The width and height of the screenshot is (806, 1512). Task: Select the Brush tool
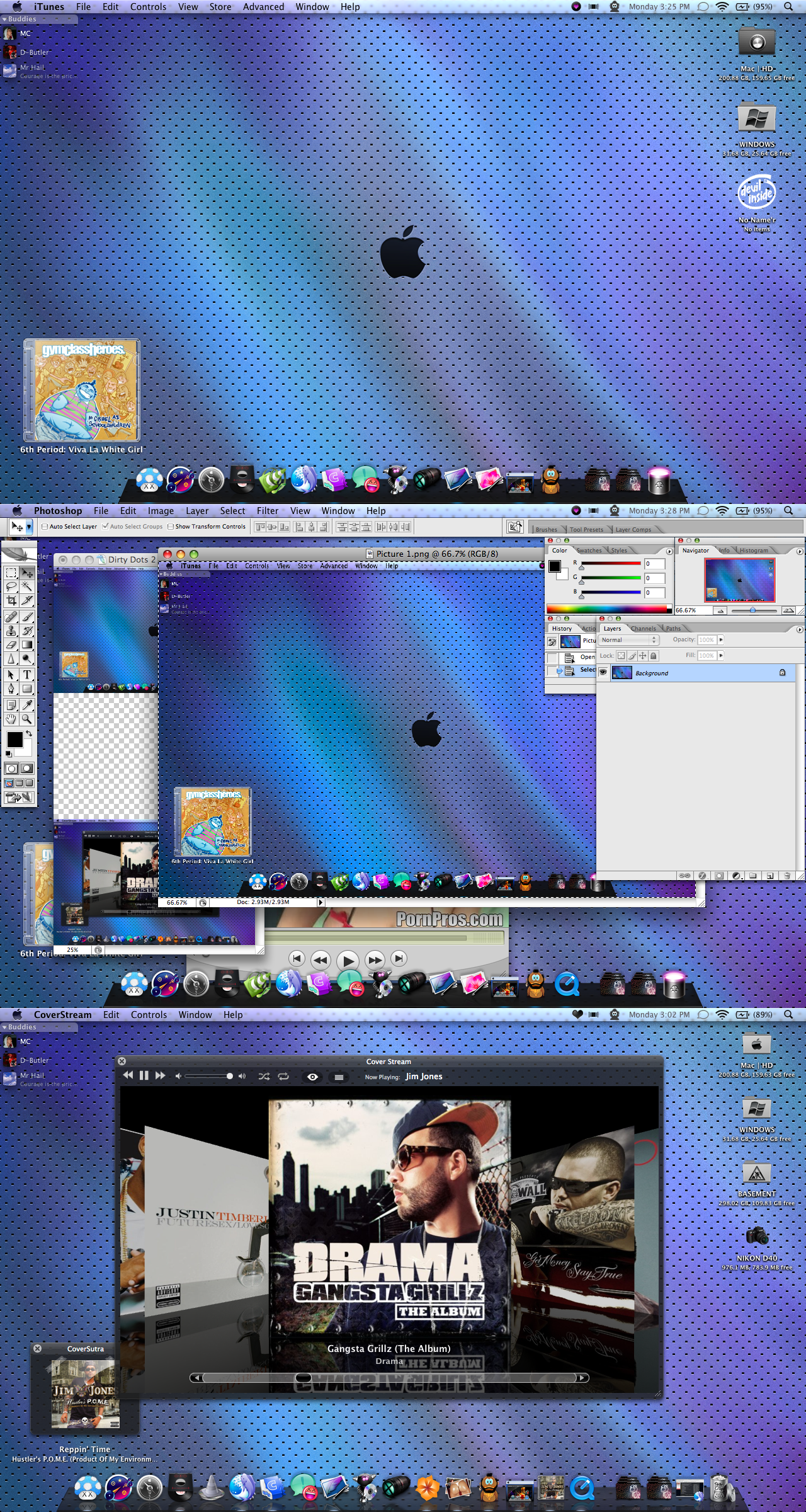pyautogui.click(x=27, y=617)
